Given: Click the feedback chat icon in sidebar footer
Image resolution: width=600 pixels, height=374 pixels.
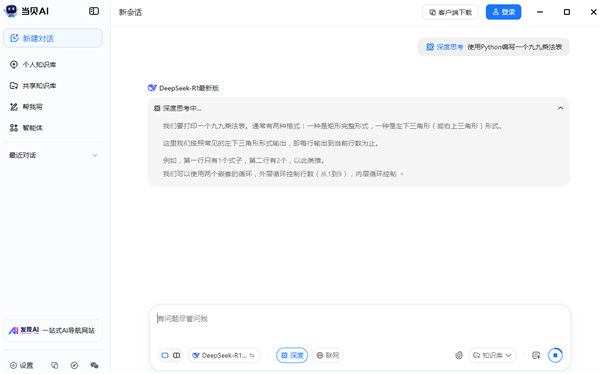Looking at the screenshot, I should 55,365.
